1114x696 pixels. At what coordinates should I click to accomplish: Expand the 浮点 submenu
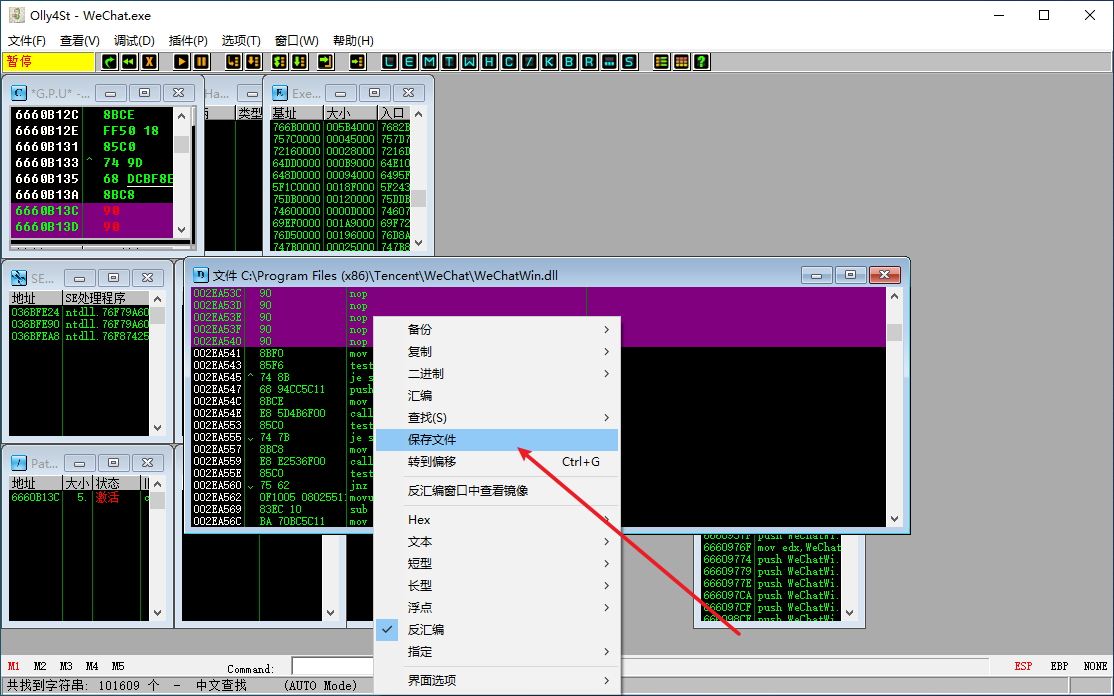[497, 608]
